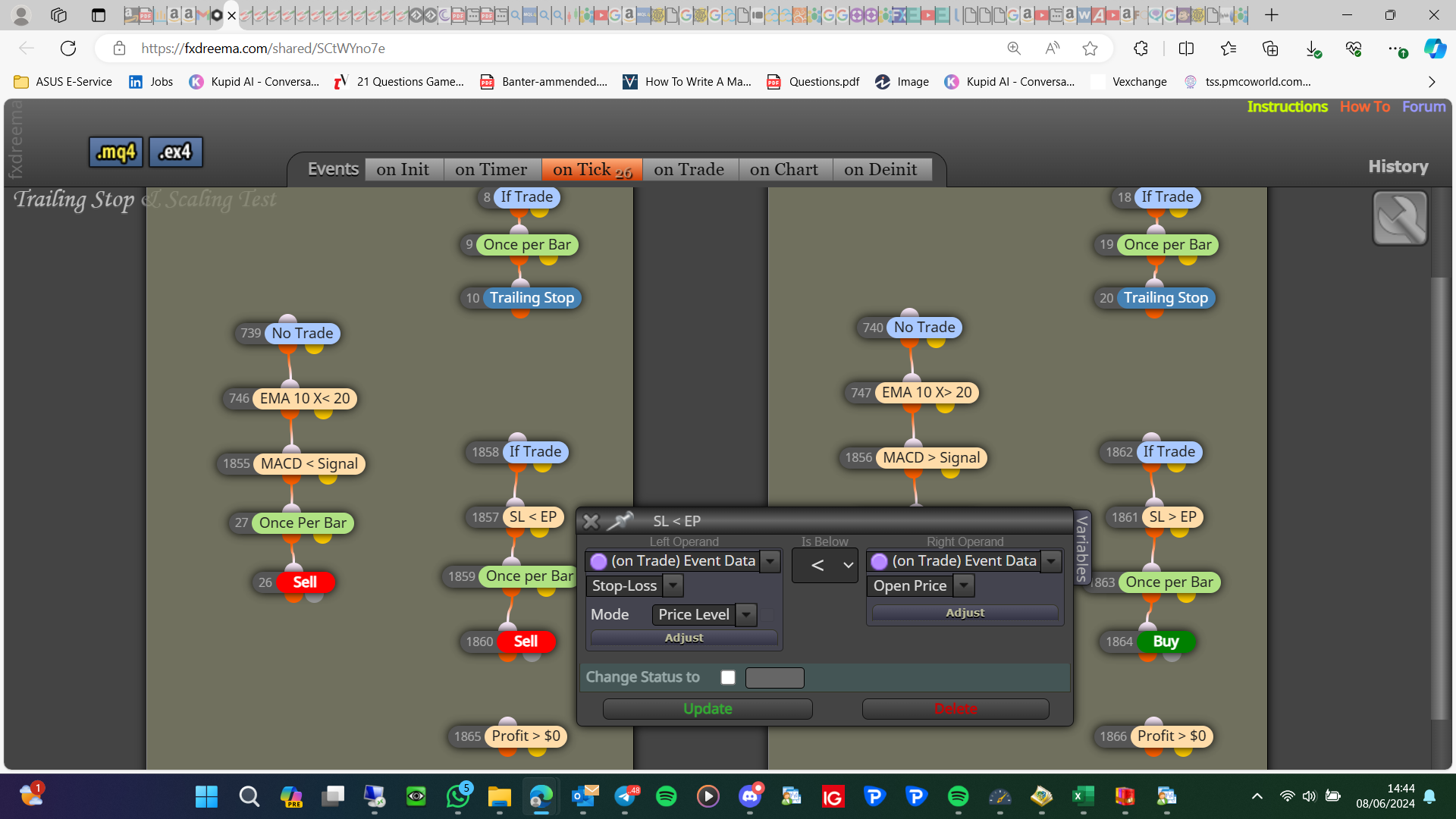Open the < comparison operator dropdown
The width and height of the screenshot is (1456, 819).
pos(825,565)
